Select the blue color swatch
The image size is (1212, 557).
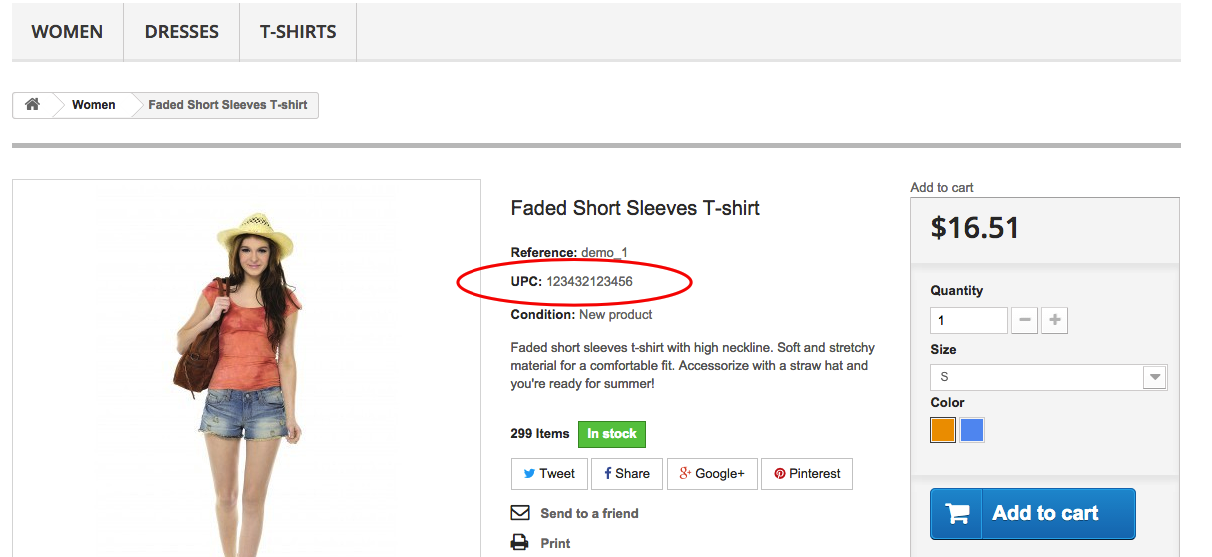[x=972, y=431]
